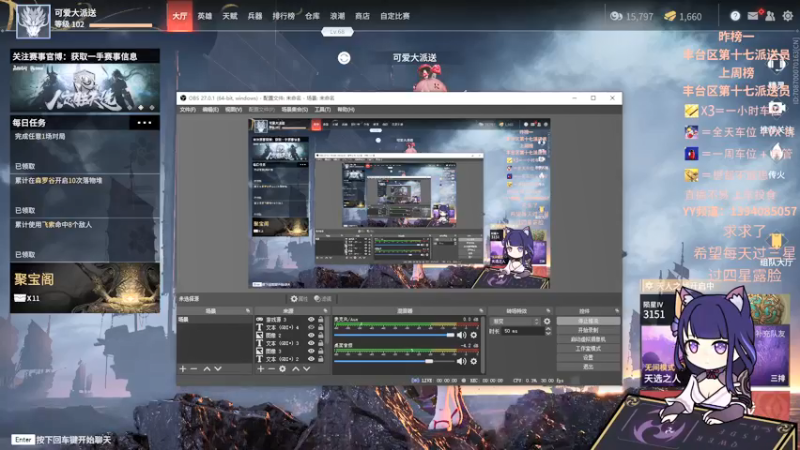Move scene up in Scenes dock

tap(207, 368)
